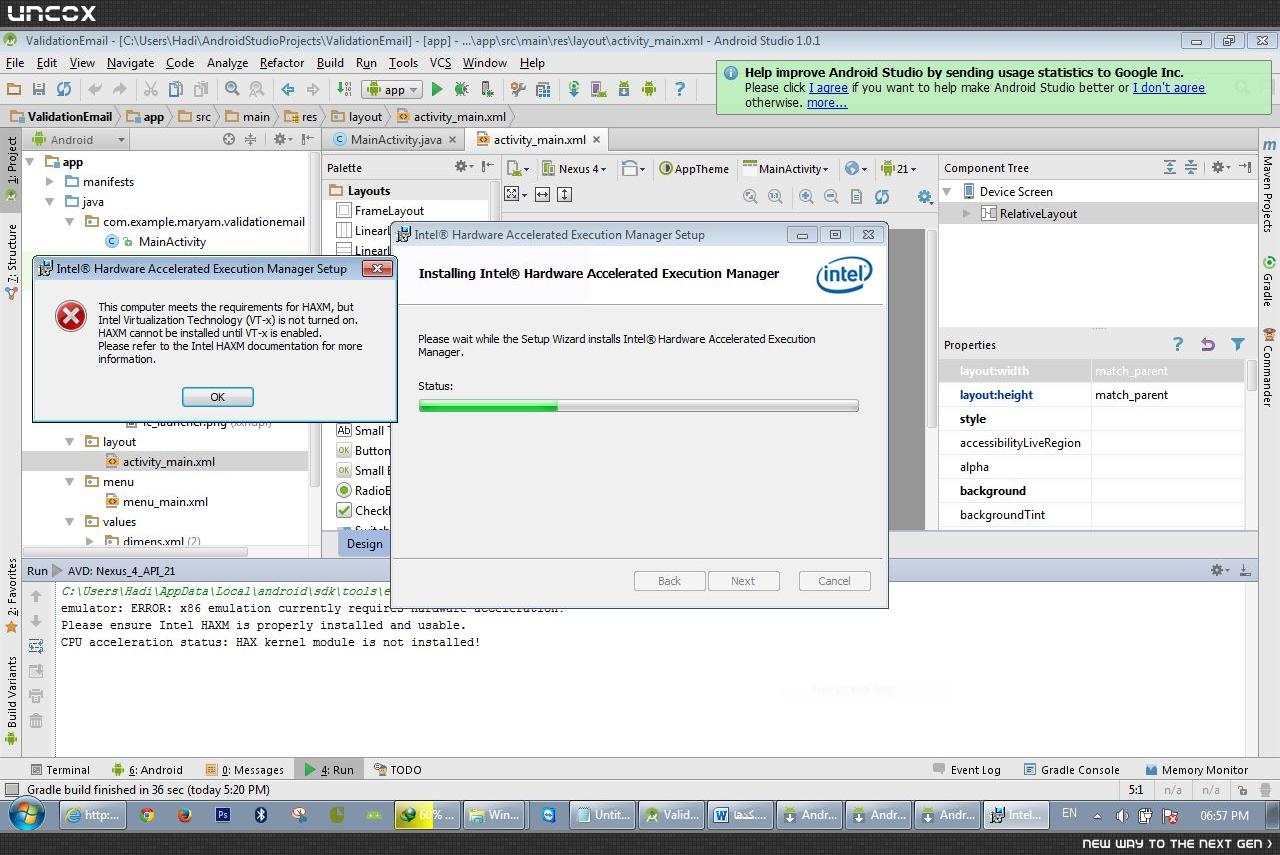The image size is (1280, 855).
Task: Click the Synchronize icon in main toolbar
Action: pos(63,89)
